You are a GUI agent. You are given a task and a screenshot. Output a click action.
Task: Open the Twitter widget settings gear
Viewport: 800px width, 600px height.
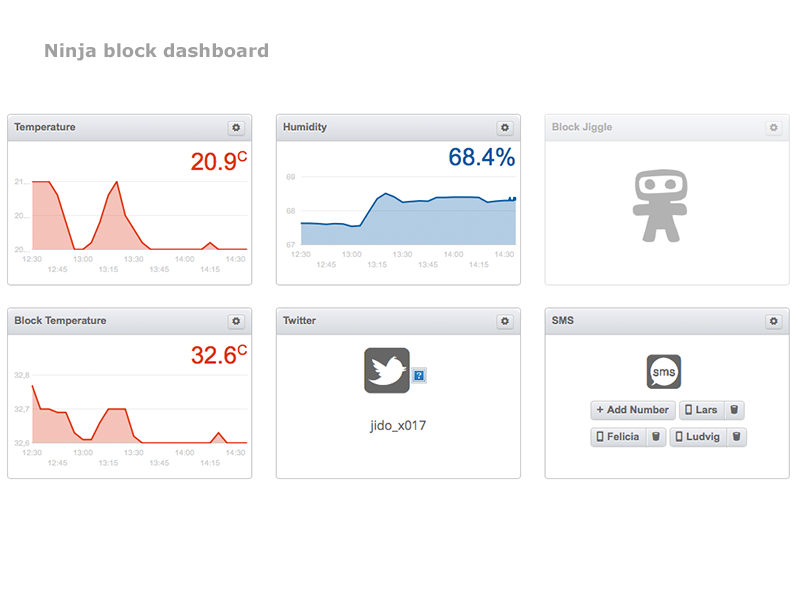[505, 321]
